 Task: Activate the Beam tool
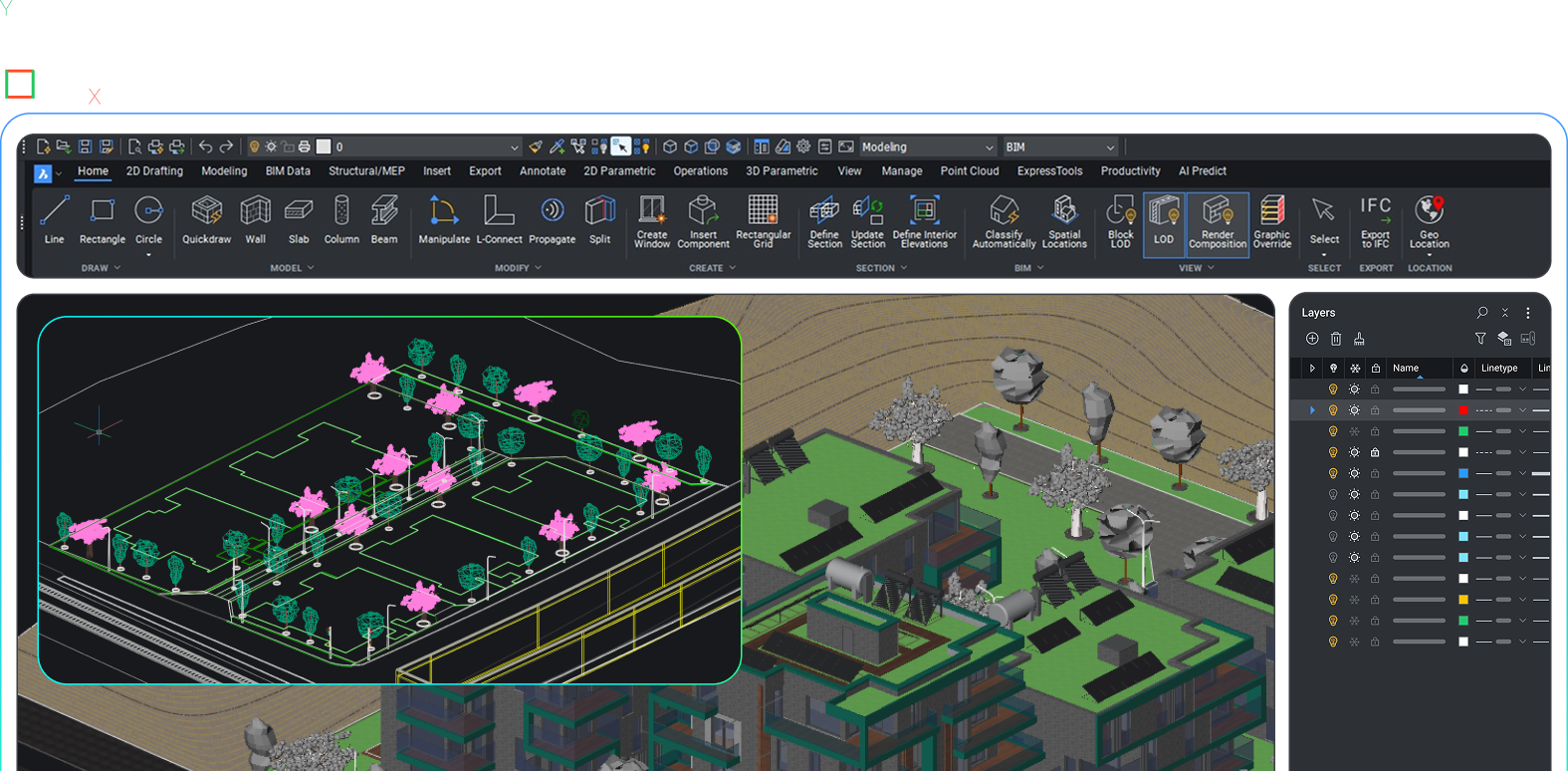tap(384, 219)
